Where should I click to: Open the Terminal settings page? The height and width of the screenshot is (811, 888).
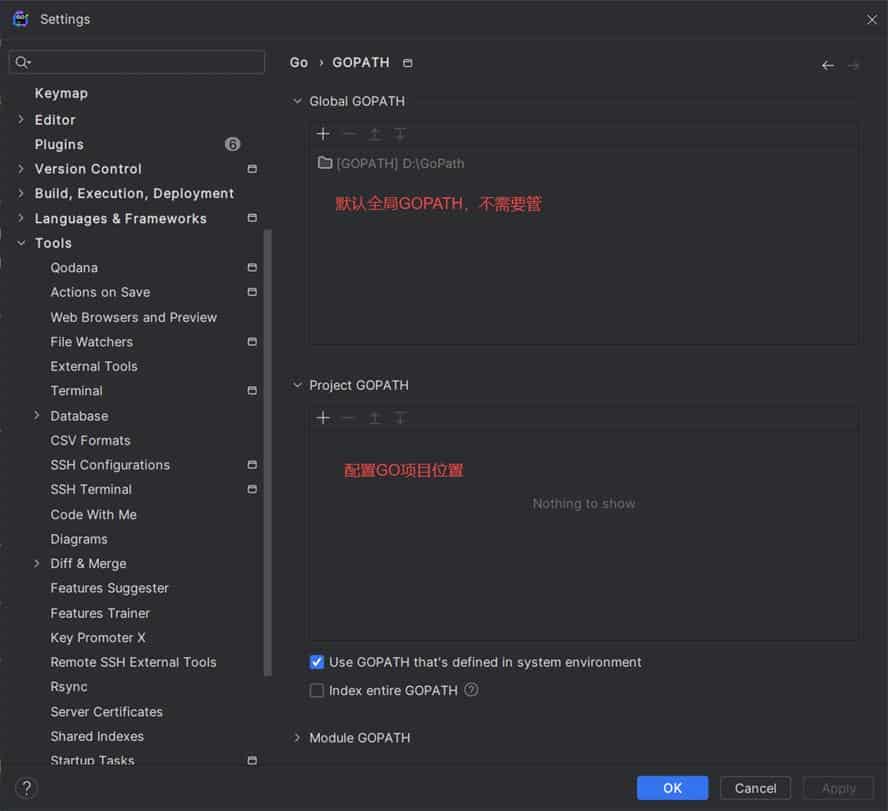tap(77, 391)
